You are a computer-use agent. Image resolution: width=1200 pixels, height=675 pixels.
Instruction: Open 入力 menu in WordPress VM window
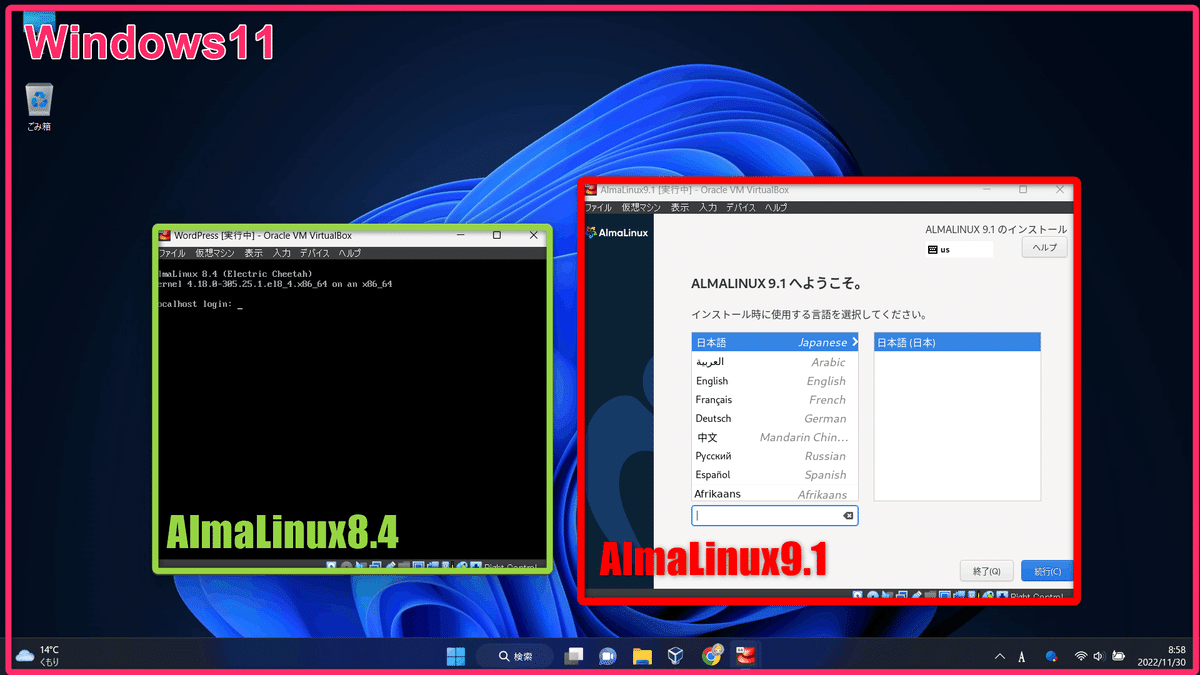[x=282, y=254]
